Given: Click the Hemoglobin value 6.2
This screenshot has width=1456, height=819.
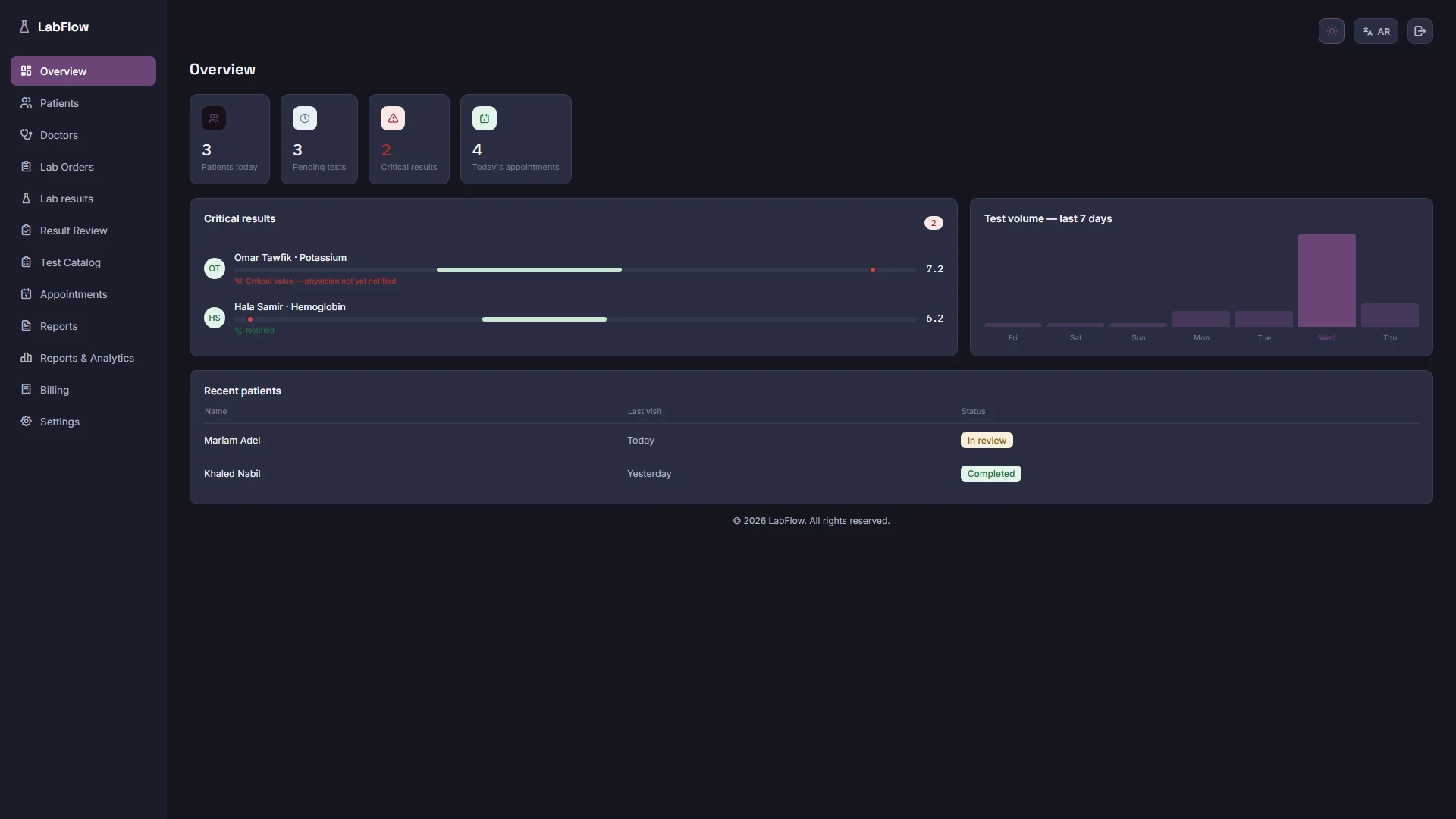Looking at the screenshot, I should point(934,318).
